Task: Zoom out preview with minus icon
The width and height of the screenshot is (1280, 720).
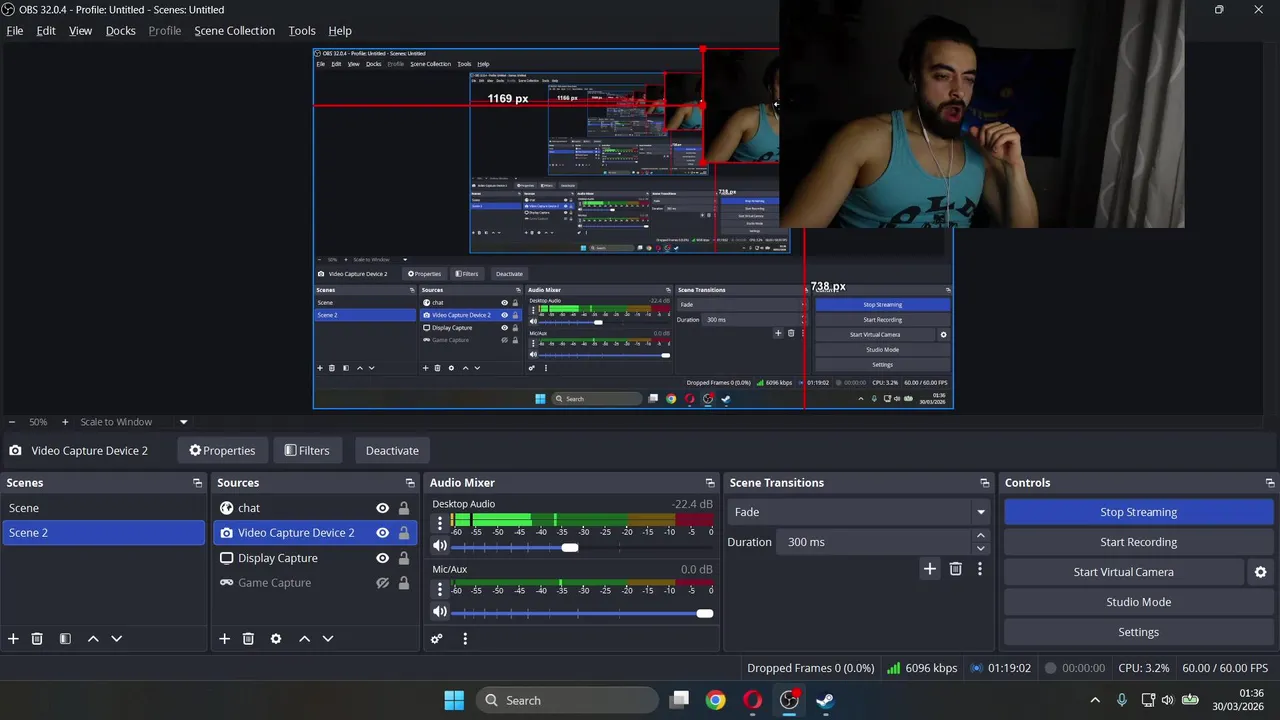Action: pyautogui.click(x=11, y=422)
